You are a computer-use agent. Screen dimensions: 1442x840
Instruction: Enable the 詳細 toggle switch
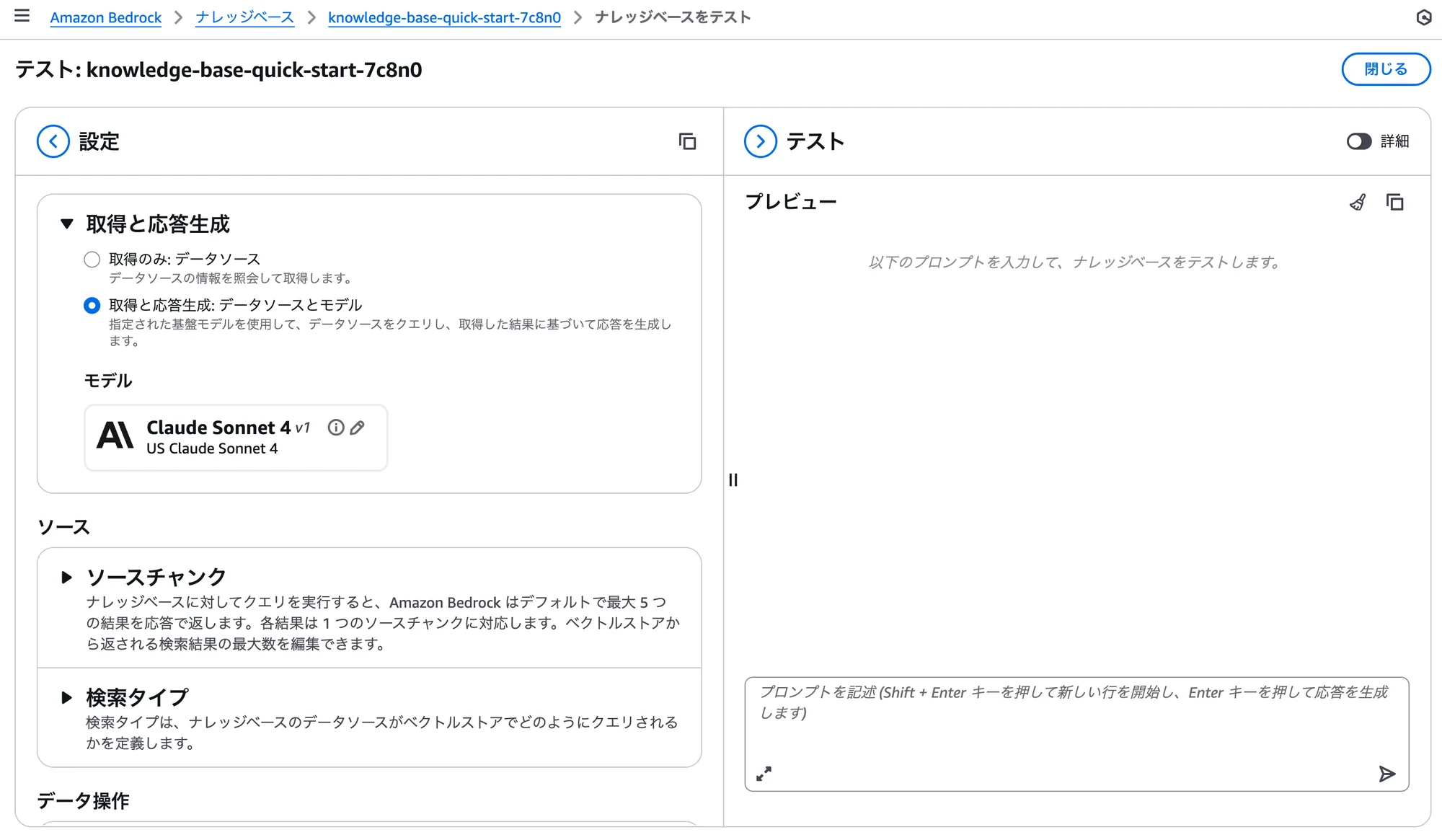(x=1359, y=141)
